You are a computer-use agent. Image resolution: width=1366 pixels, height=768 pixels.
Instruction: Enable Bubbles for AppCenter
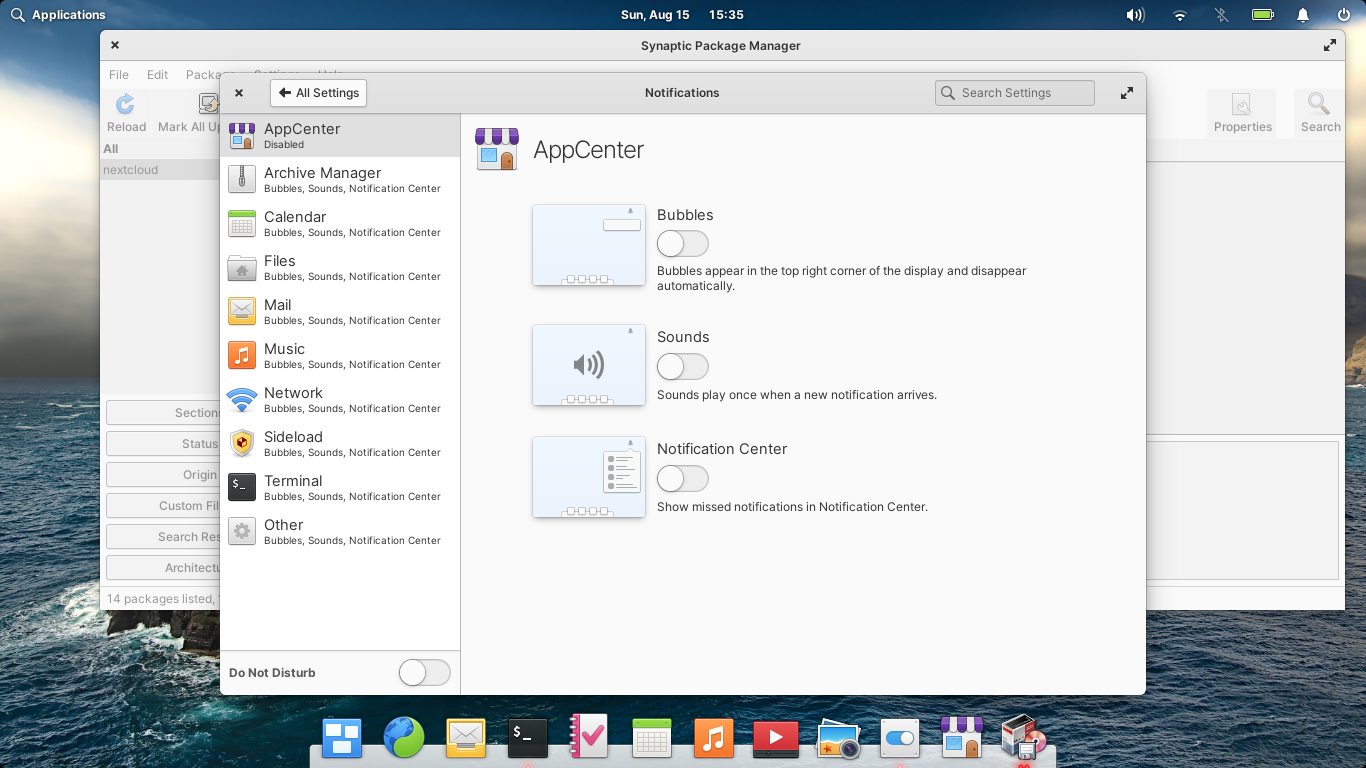tap(683, 243)
